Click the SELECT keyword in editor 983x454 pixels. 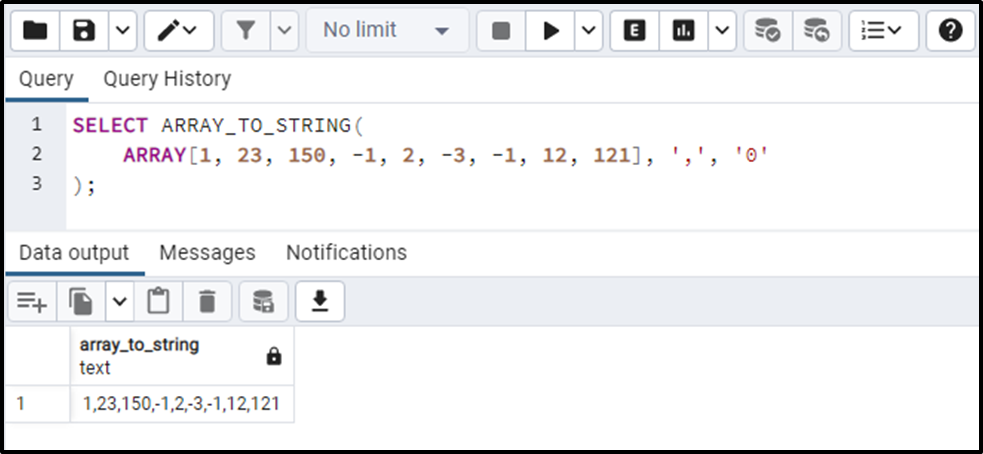click(110, 125)
